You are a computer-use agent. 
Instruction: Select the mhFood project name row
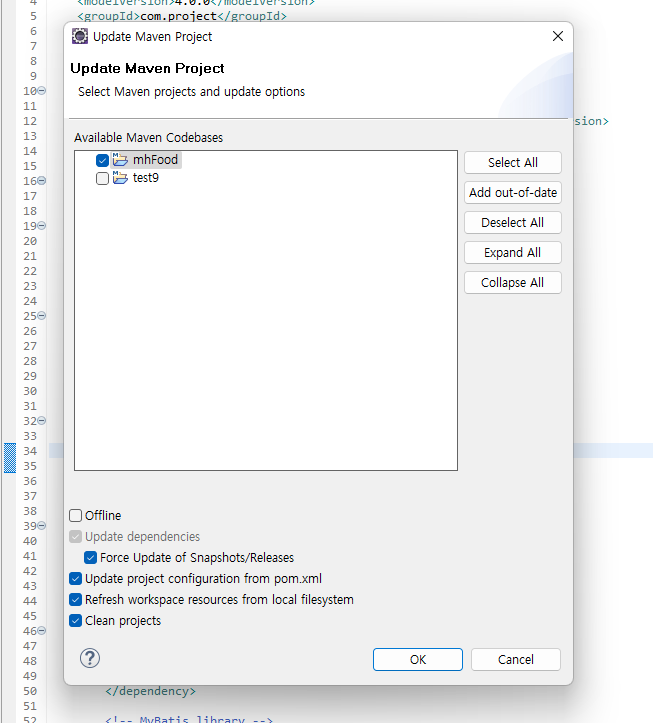(155, 160)
